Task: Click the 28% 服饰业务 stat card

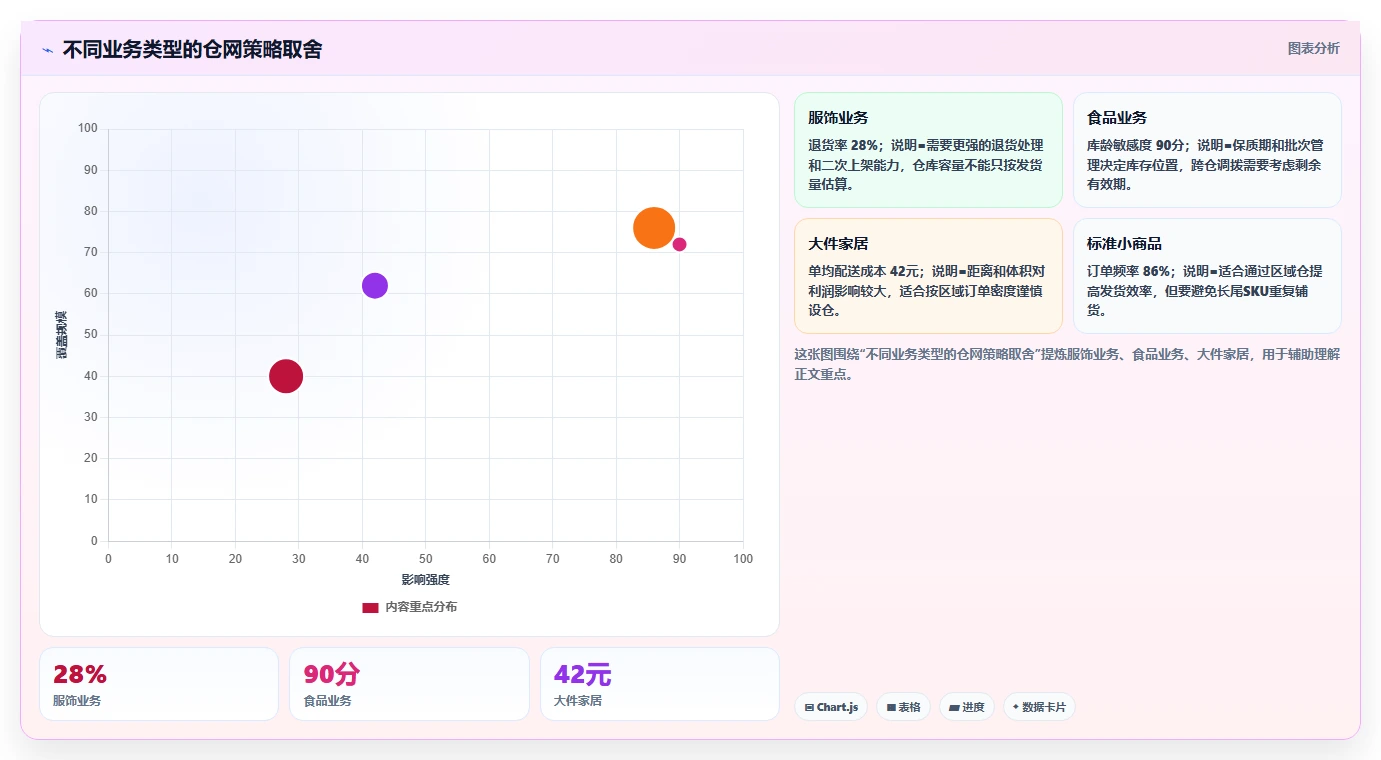Action: pyautogui.click(x=159, y=684)
